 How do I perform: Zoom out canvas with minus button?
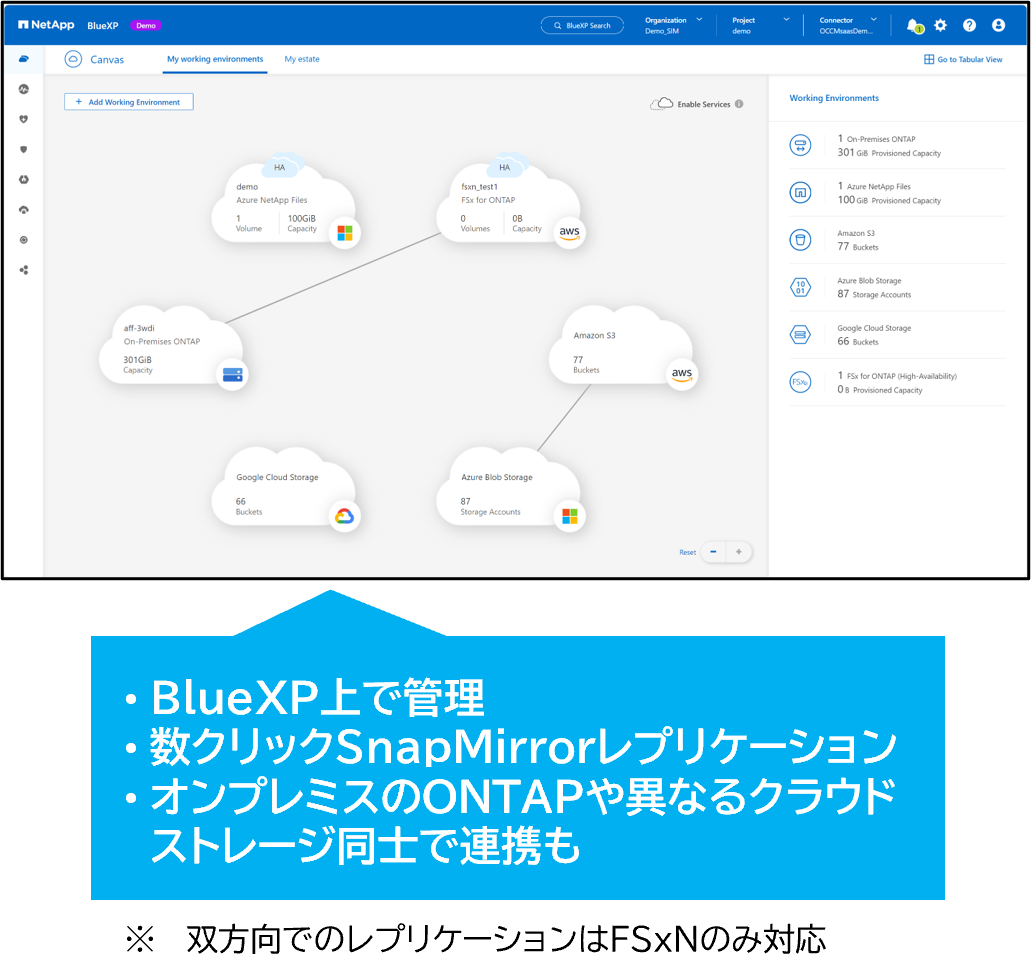[x=713, y=552]
